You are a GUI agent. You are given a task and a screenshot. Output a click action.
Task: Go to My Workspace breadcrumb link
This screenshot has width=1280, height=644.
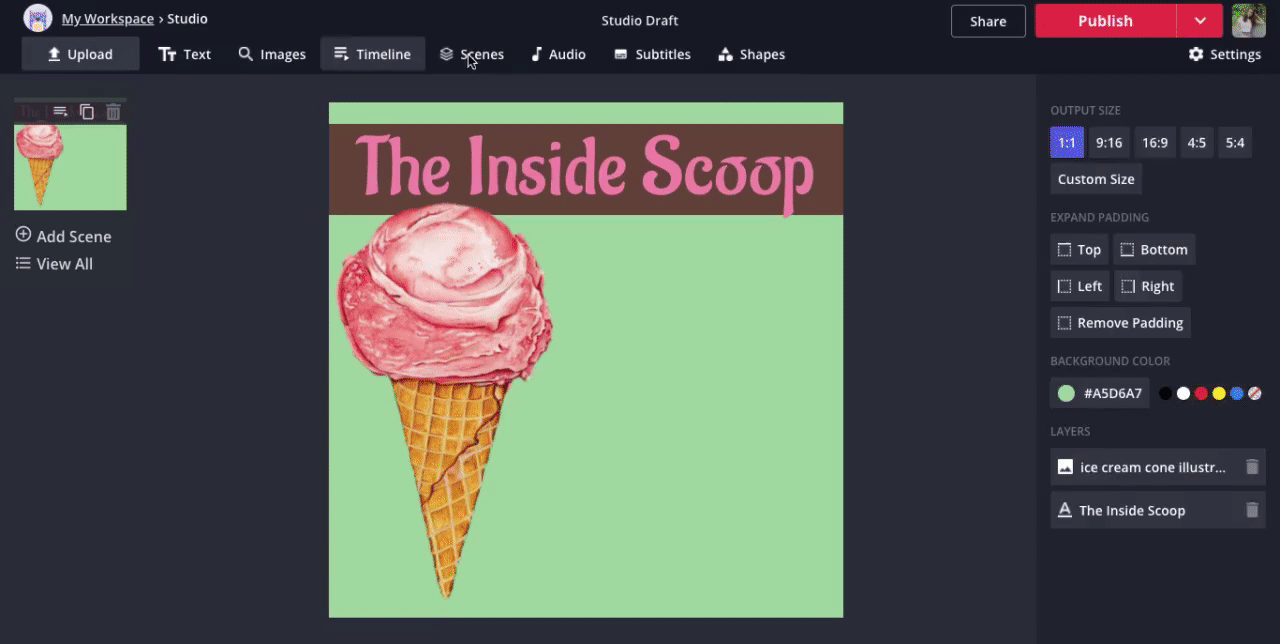tap(108, 19)
